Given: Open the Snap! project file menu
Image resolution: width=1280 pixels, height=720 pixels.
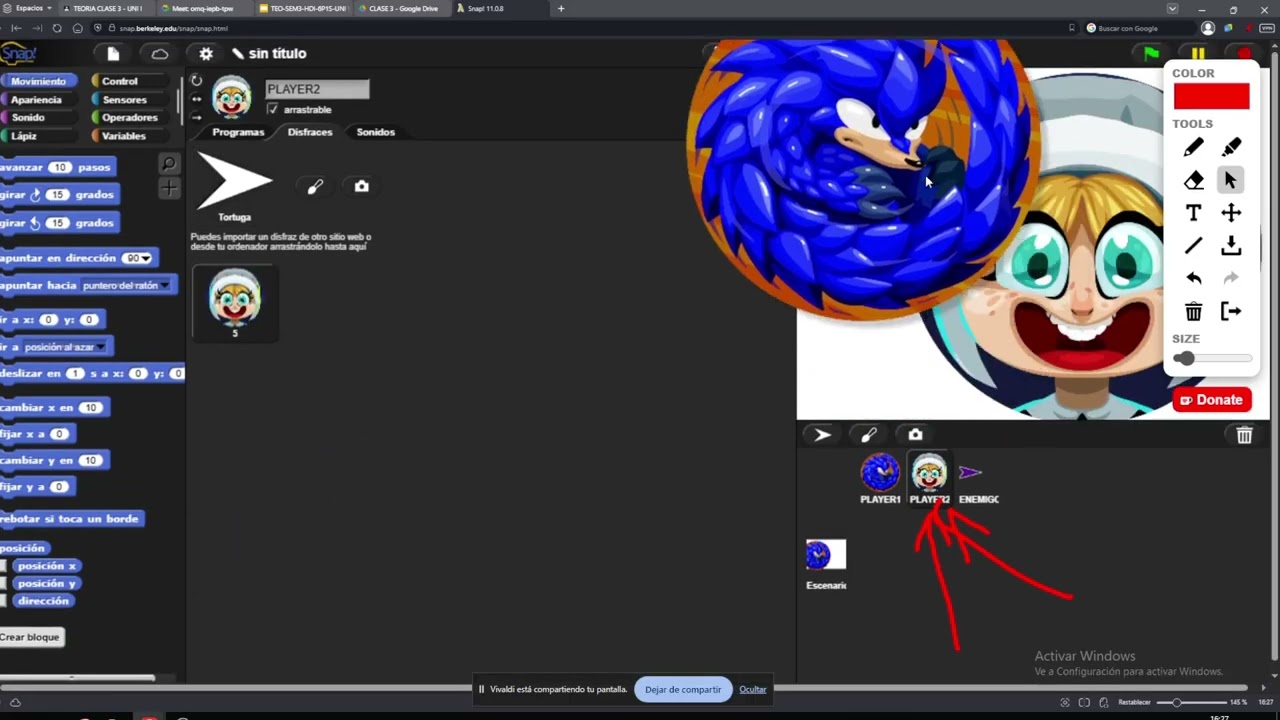Looking at the screenshot, I should click(113, 54).
